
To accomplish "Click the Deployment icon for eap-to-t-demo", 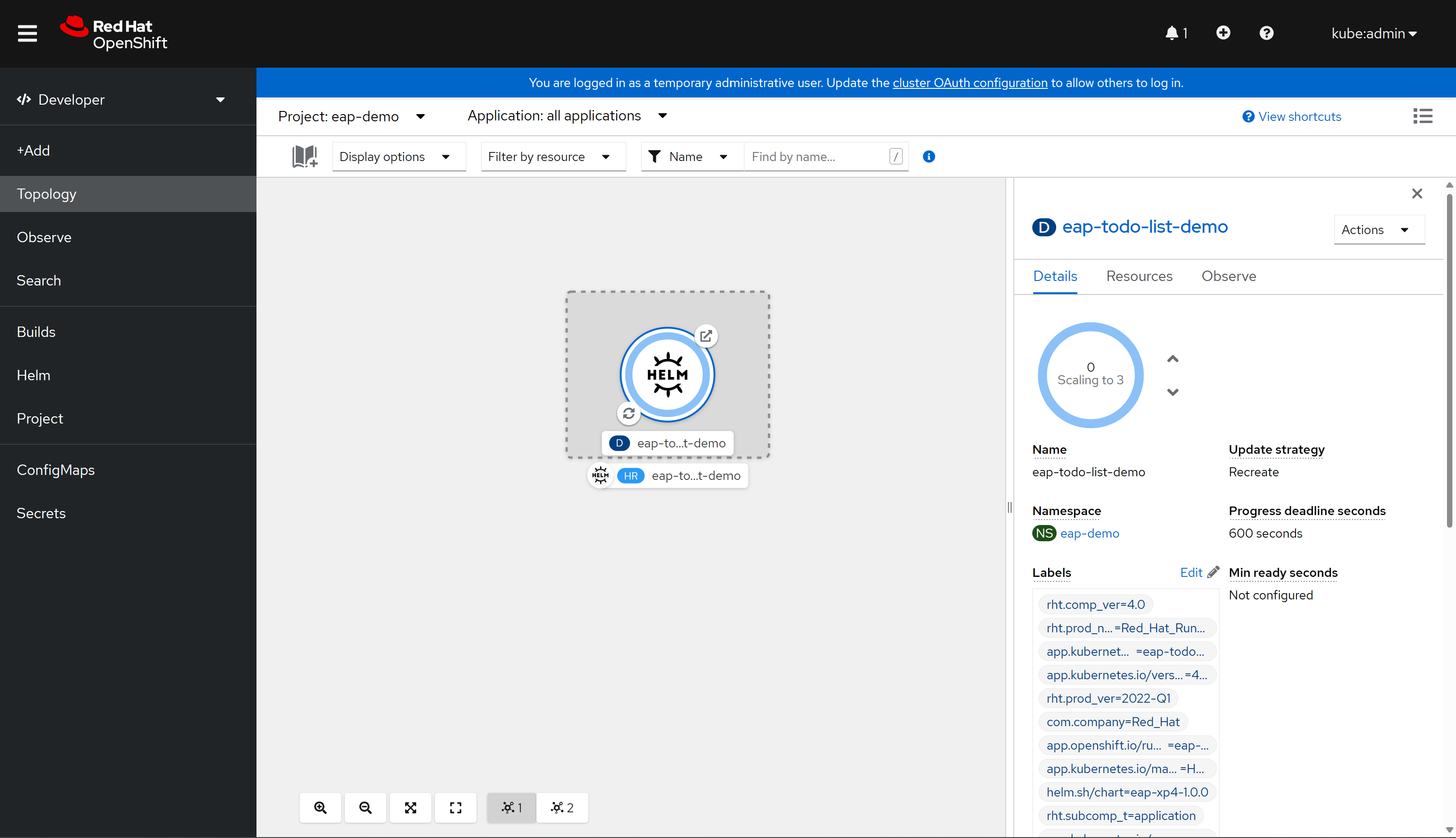I will tap(619, 443).
